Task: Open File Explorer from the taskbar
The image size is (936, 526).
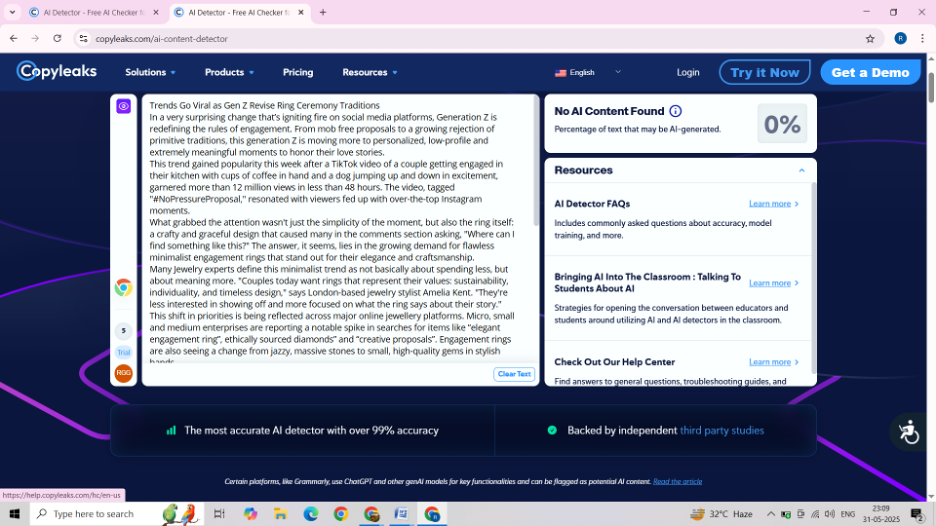Action: pyautogui.click(x=281, y=513)
